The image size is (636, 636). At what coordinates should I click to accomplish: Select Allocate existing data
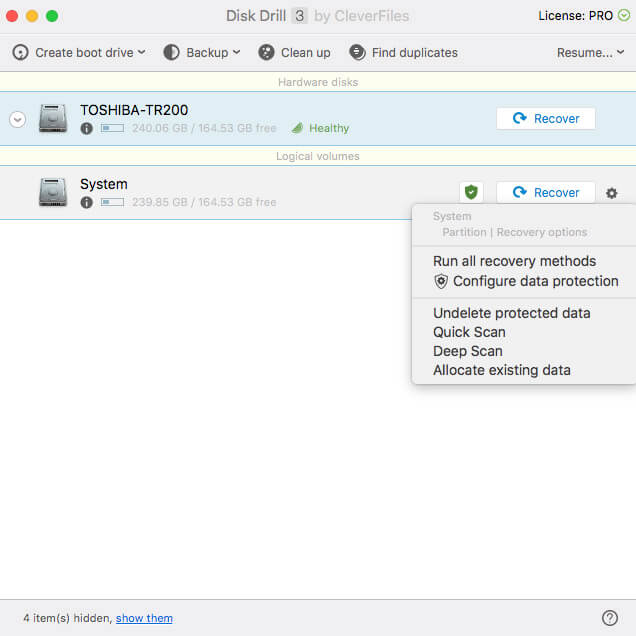tap(502, 370)
